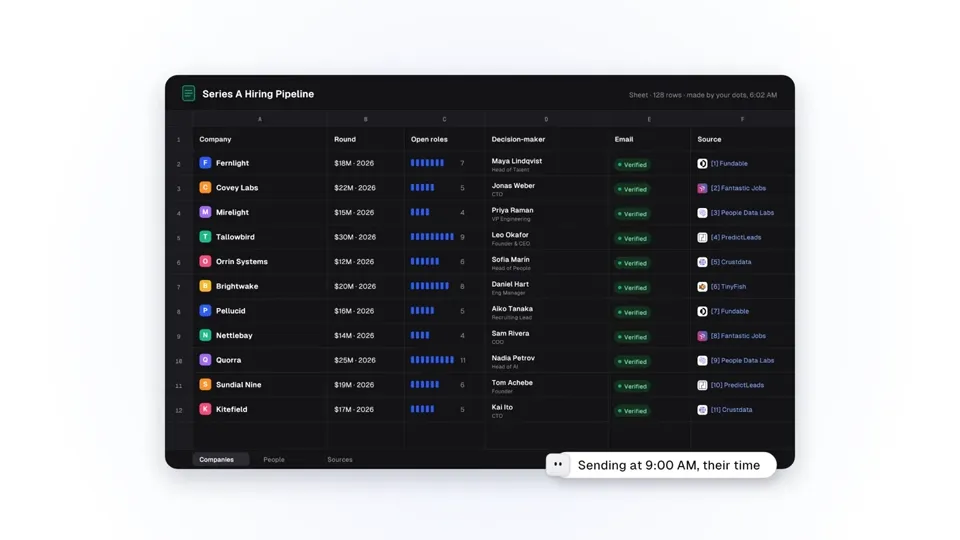This screenshot has height=540, width=960.
Task: Click Tallowbird's open roles bar
Action: tap(432, 236)
